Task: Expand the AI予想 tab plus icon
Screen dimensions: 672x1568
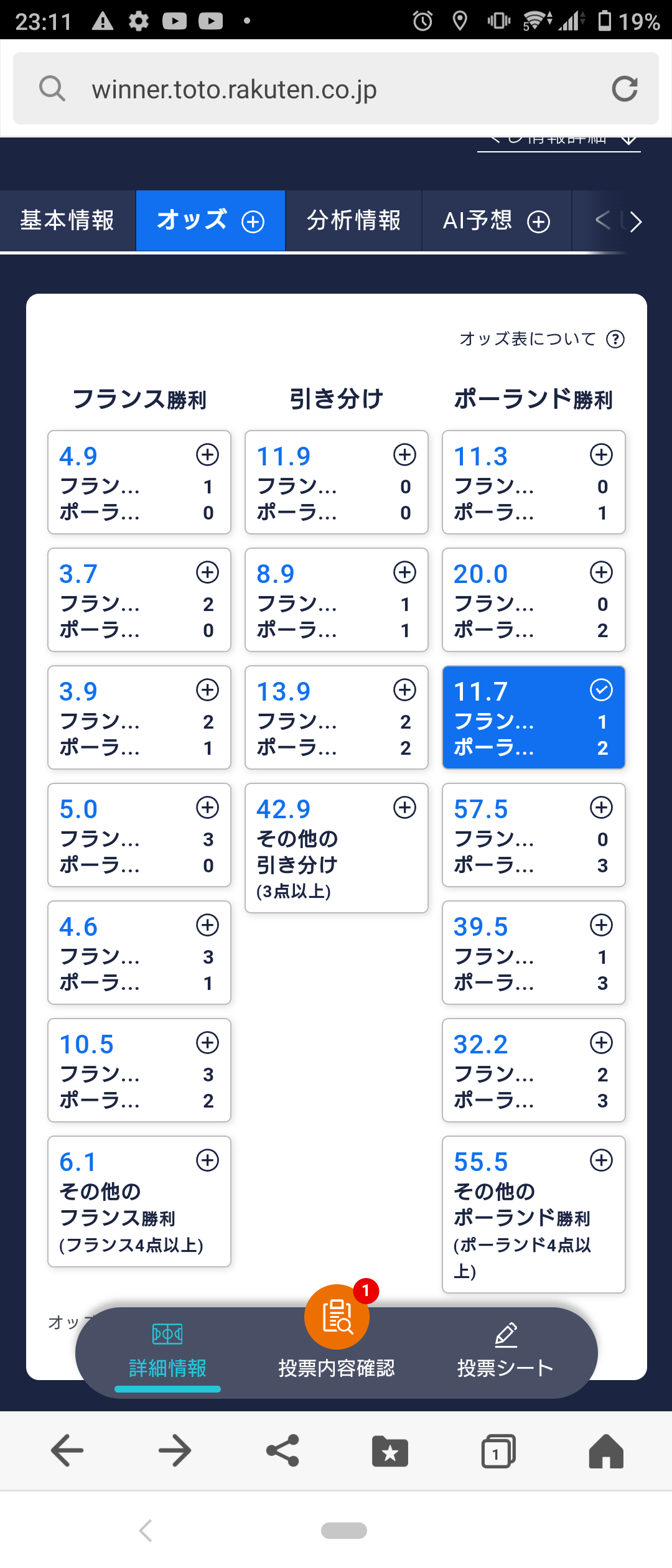Action: pos(538,222)
